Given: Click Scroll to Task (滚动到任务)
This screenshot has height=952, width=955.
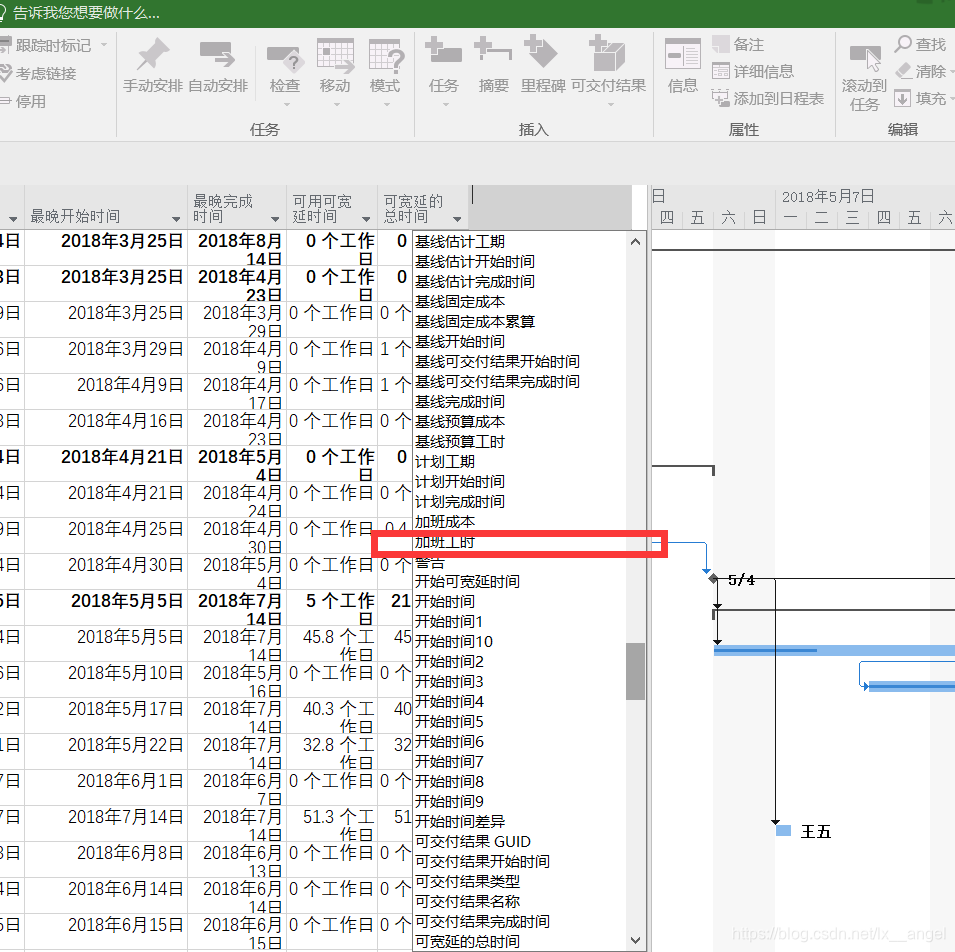Looking at the screenshot, I should point(864,78).
